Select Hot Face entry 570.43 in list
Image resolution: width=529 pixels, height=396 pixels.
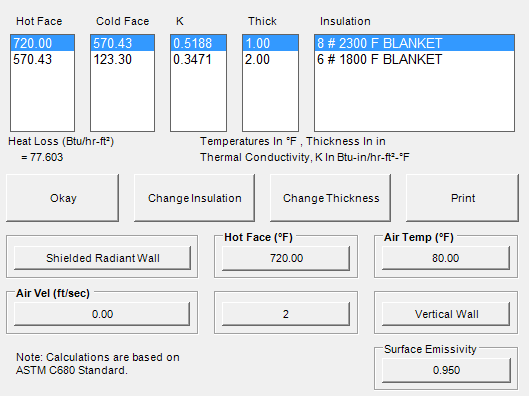pyautogui.click(x=43, y=59)
